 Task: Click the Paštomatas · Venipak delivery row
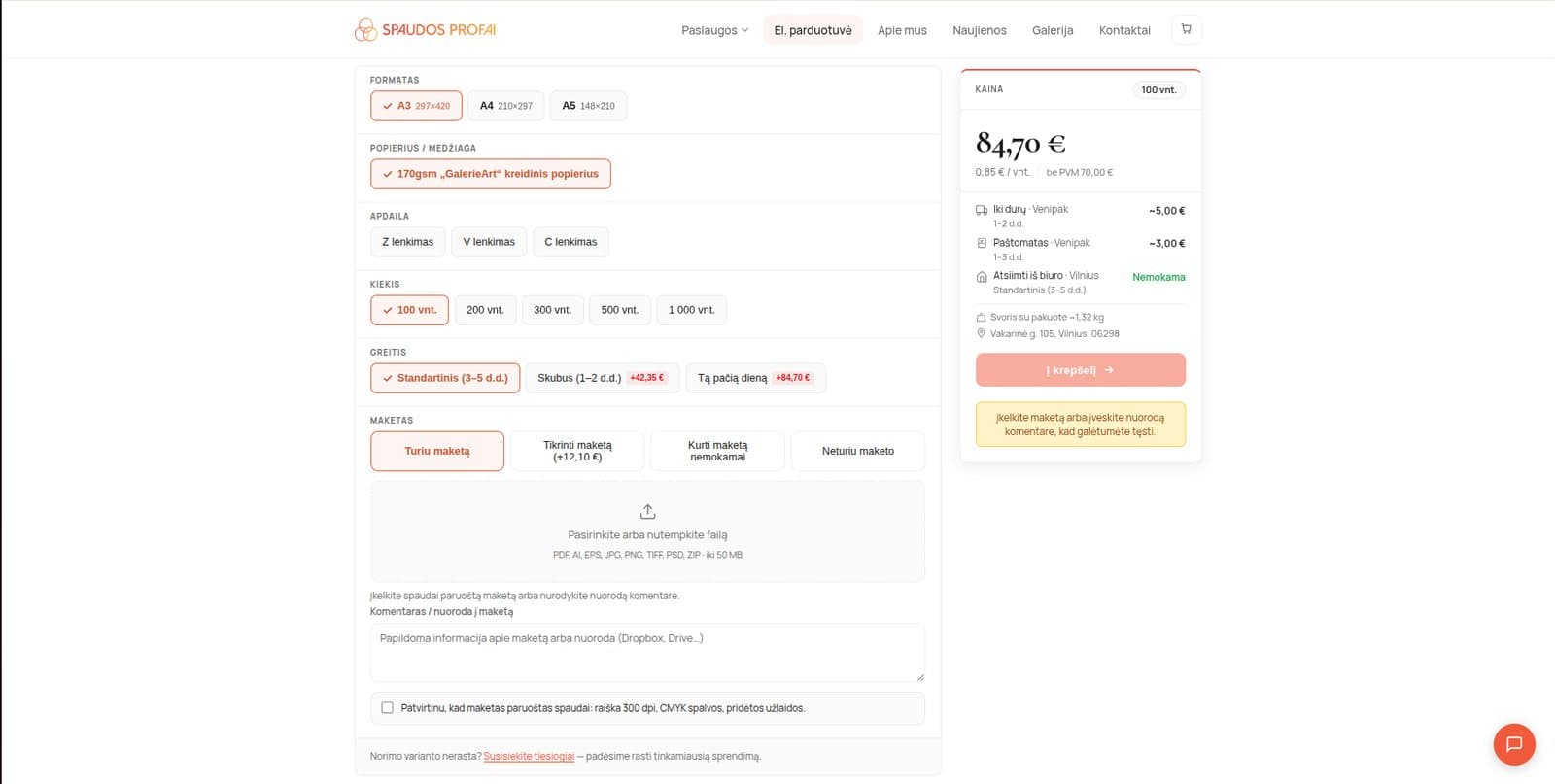1080,249
